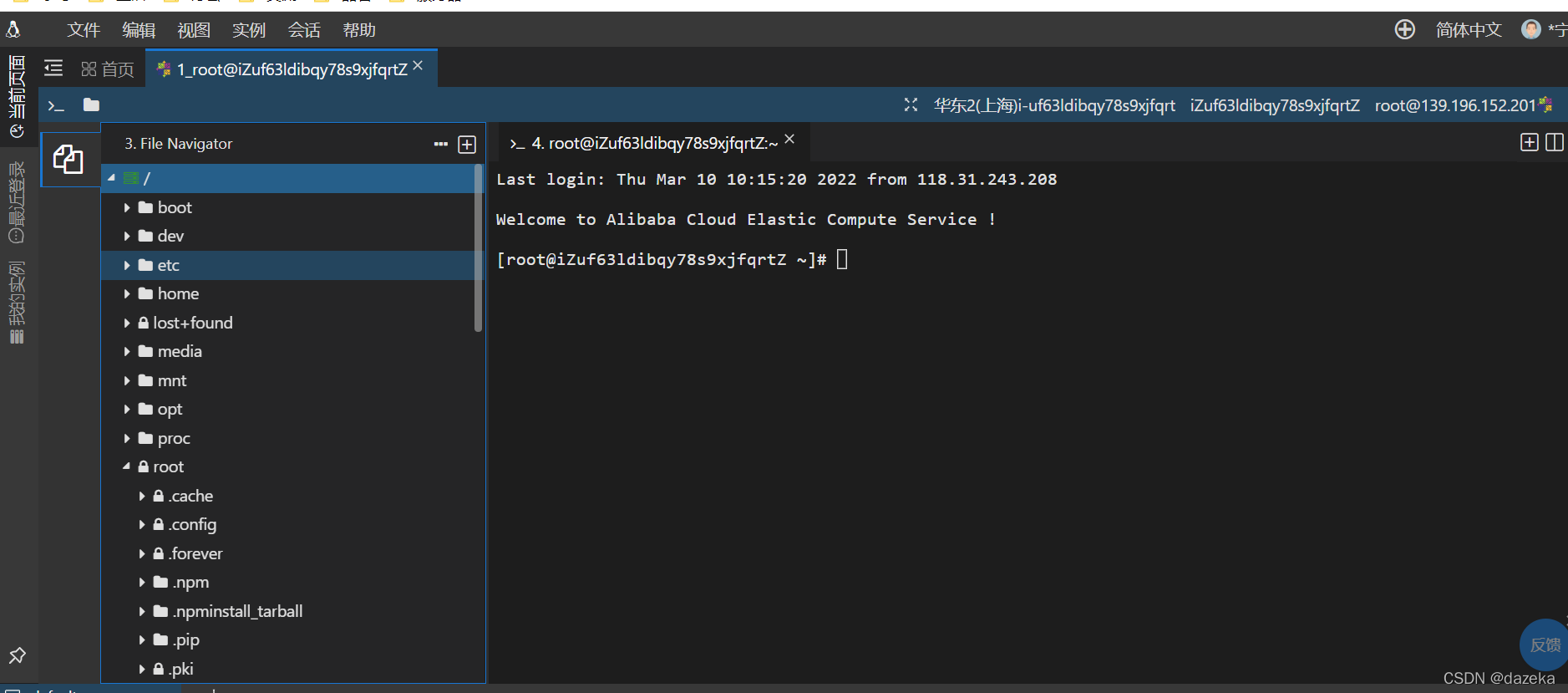Open a new terminal from toolbar icon
Image resolution: width=1568 pixels, height=693 pixels.
click(x=56, y=105)
